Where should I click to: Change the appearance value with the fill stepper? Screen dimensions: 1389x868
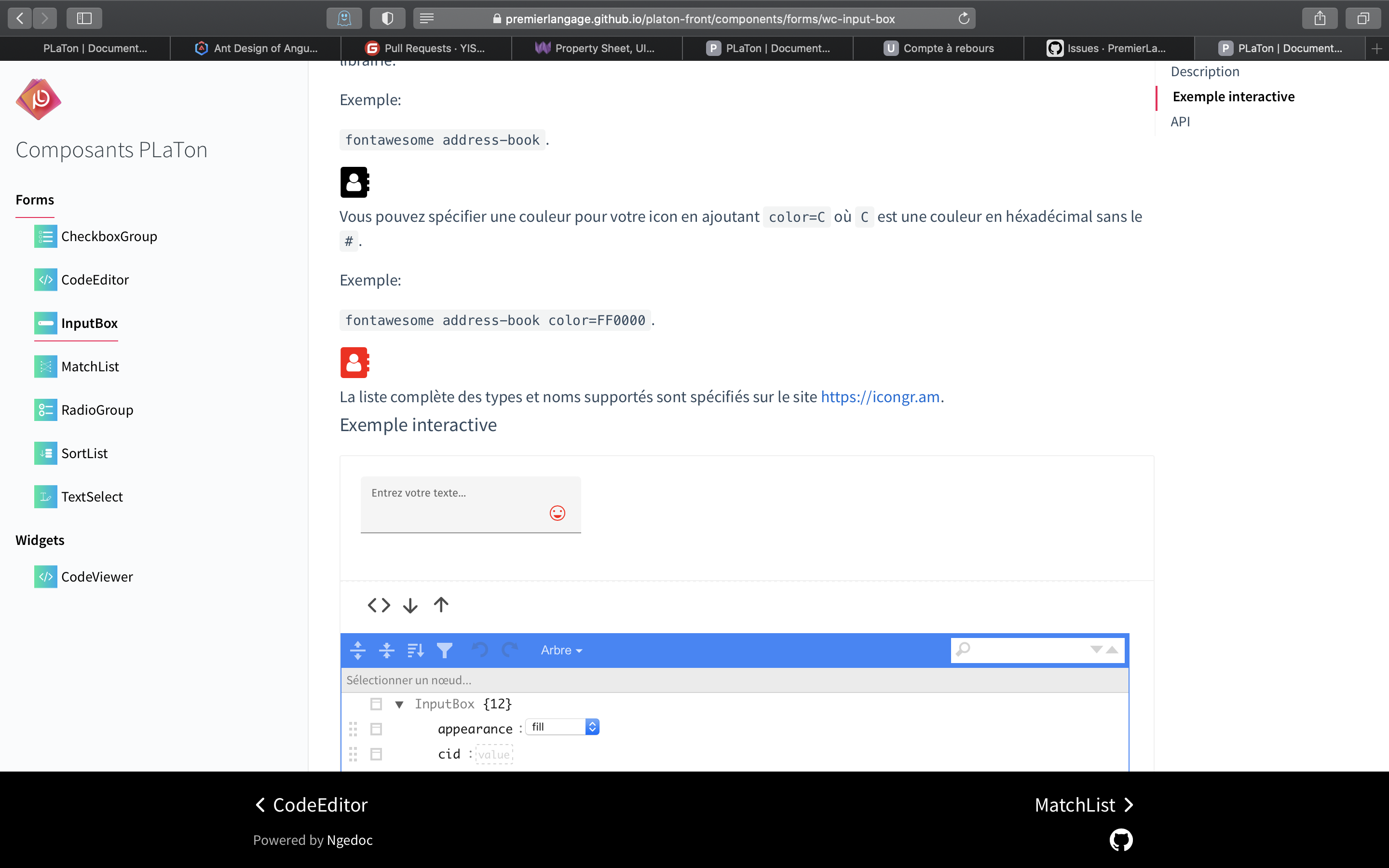pyautogui.click(x=592, y=726)
